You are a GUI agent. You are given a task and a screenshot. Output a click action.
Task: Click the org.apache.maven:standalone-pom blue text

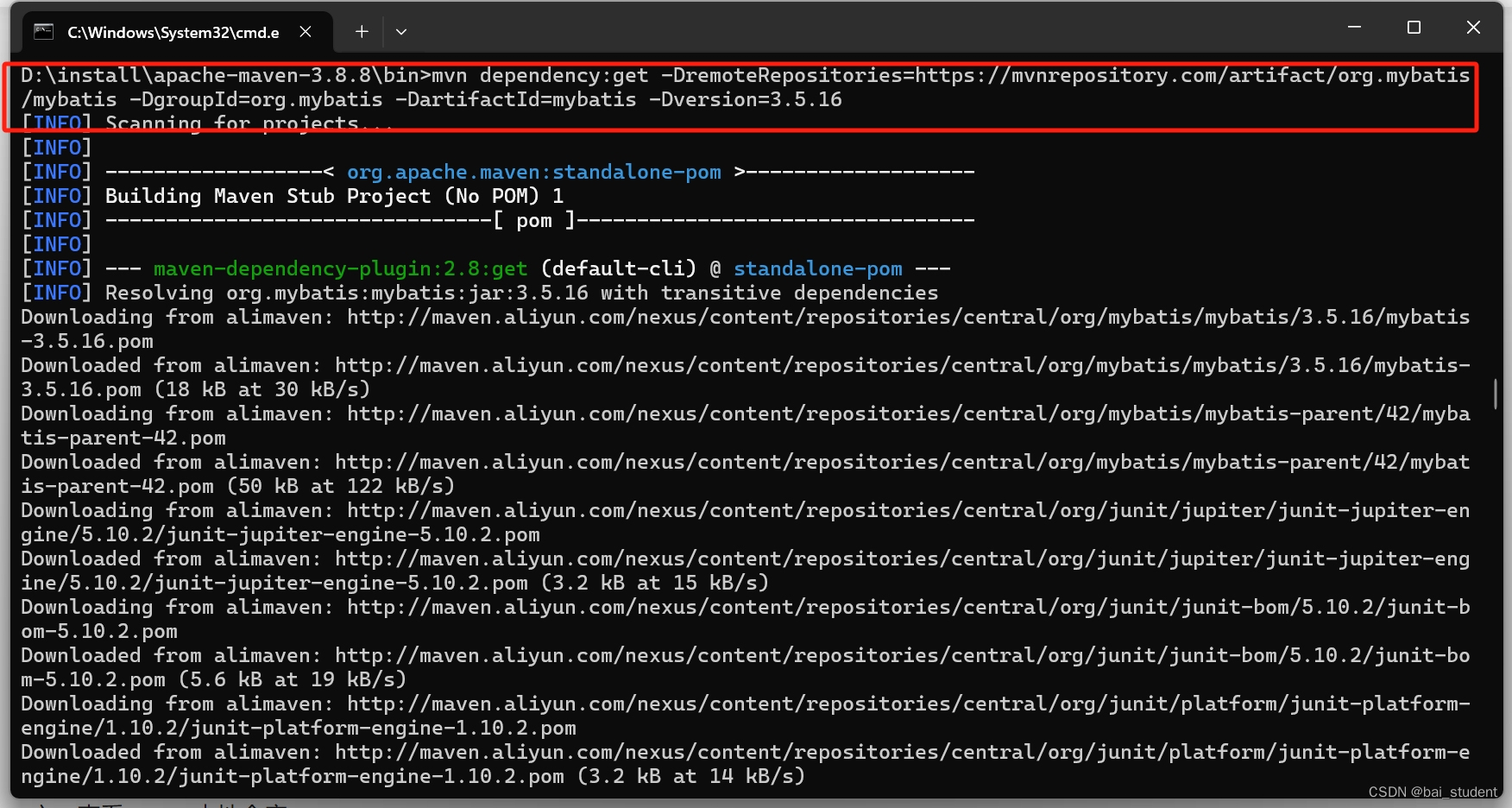534,172
